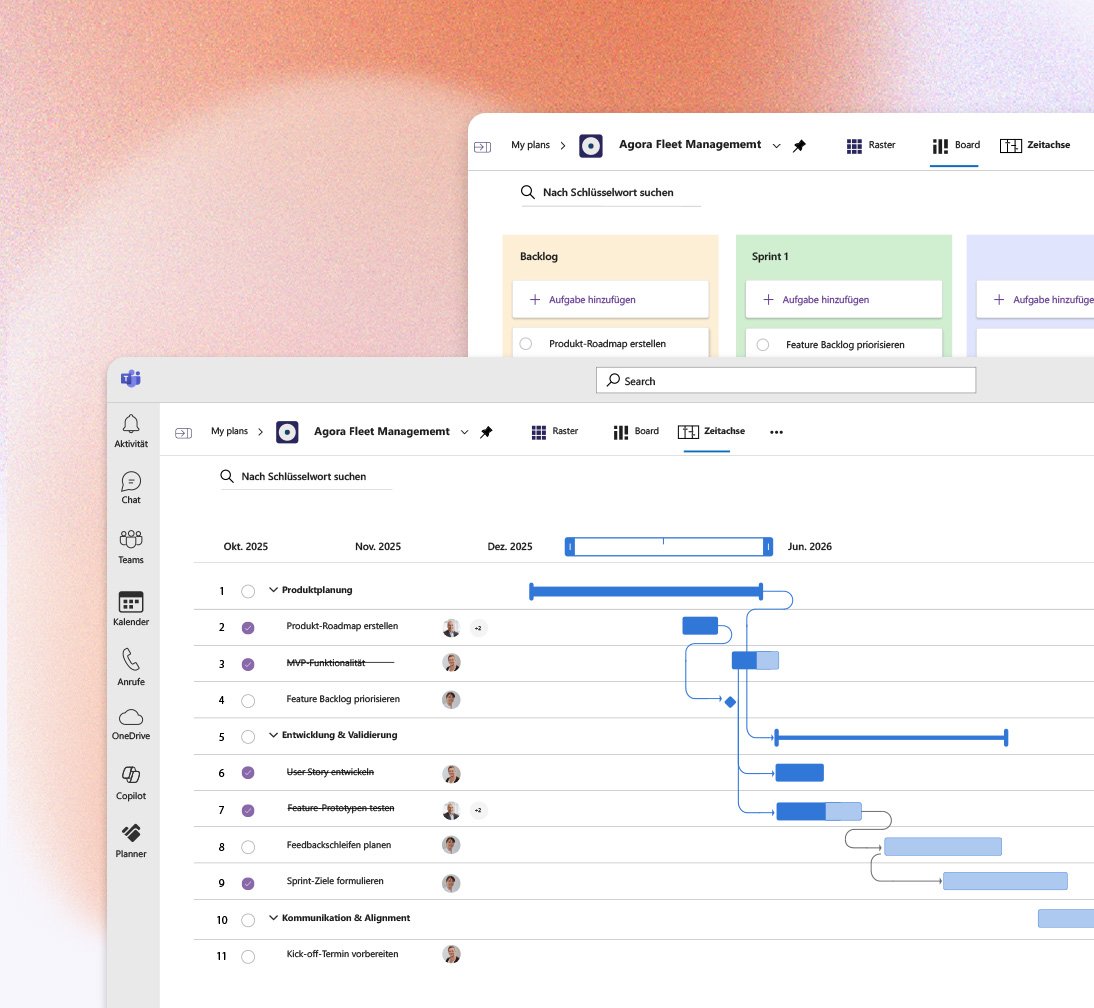Collapse Kommunikation & Alignment group
Screen dimensions: 1094x1008
pos(273,918)
